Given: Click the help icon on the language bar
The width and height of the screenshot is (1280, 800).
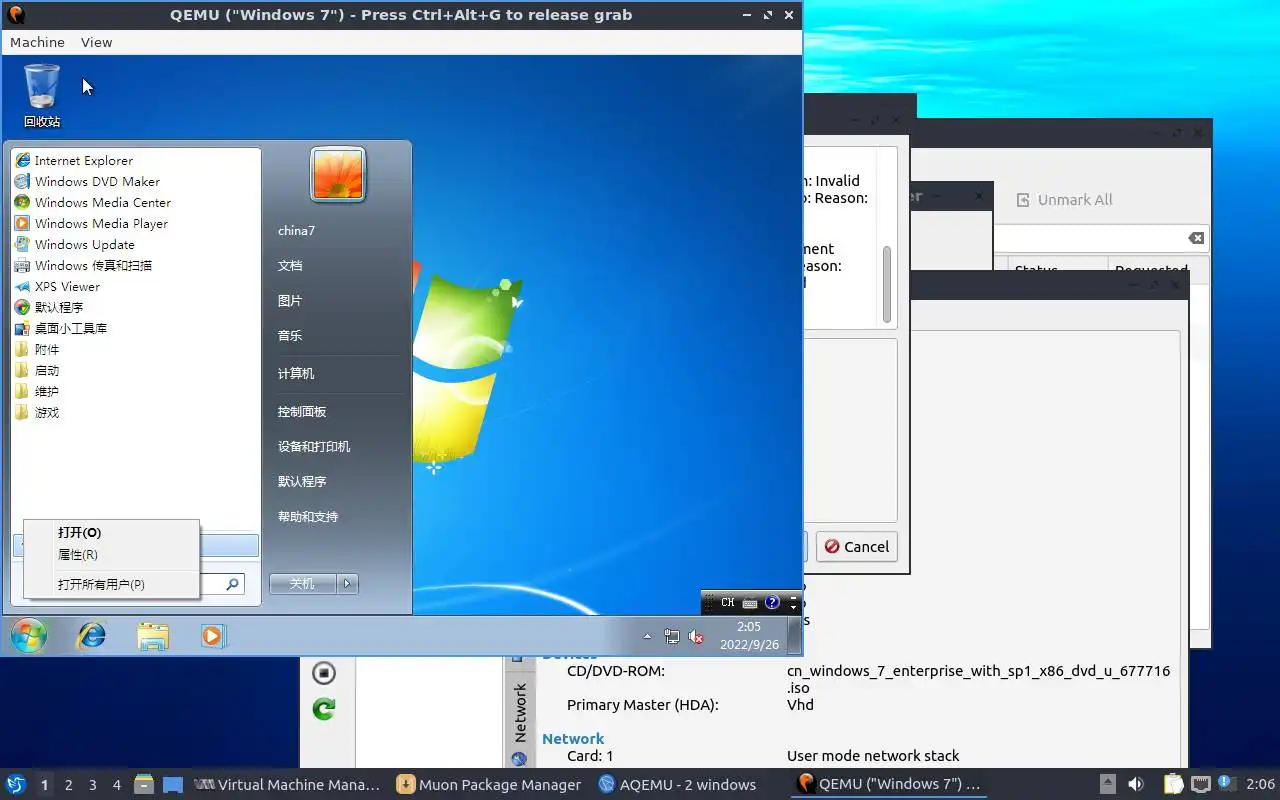Looking at the screenshot, I should (772, 603).
